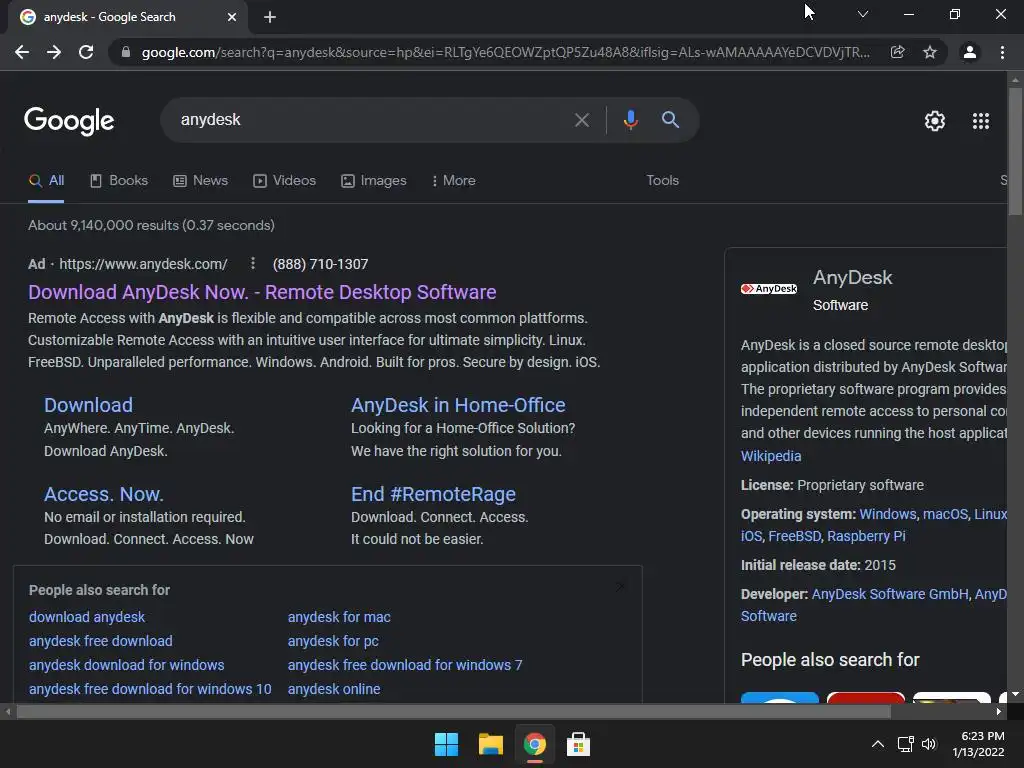Close the anydesk Google Search tab

click(x=232, y=17)
